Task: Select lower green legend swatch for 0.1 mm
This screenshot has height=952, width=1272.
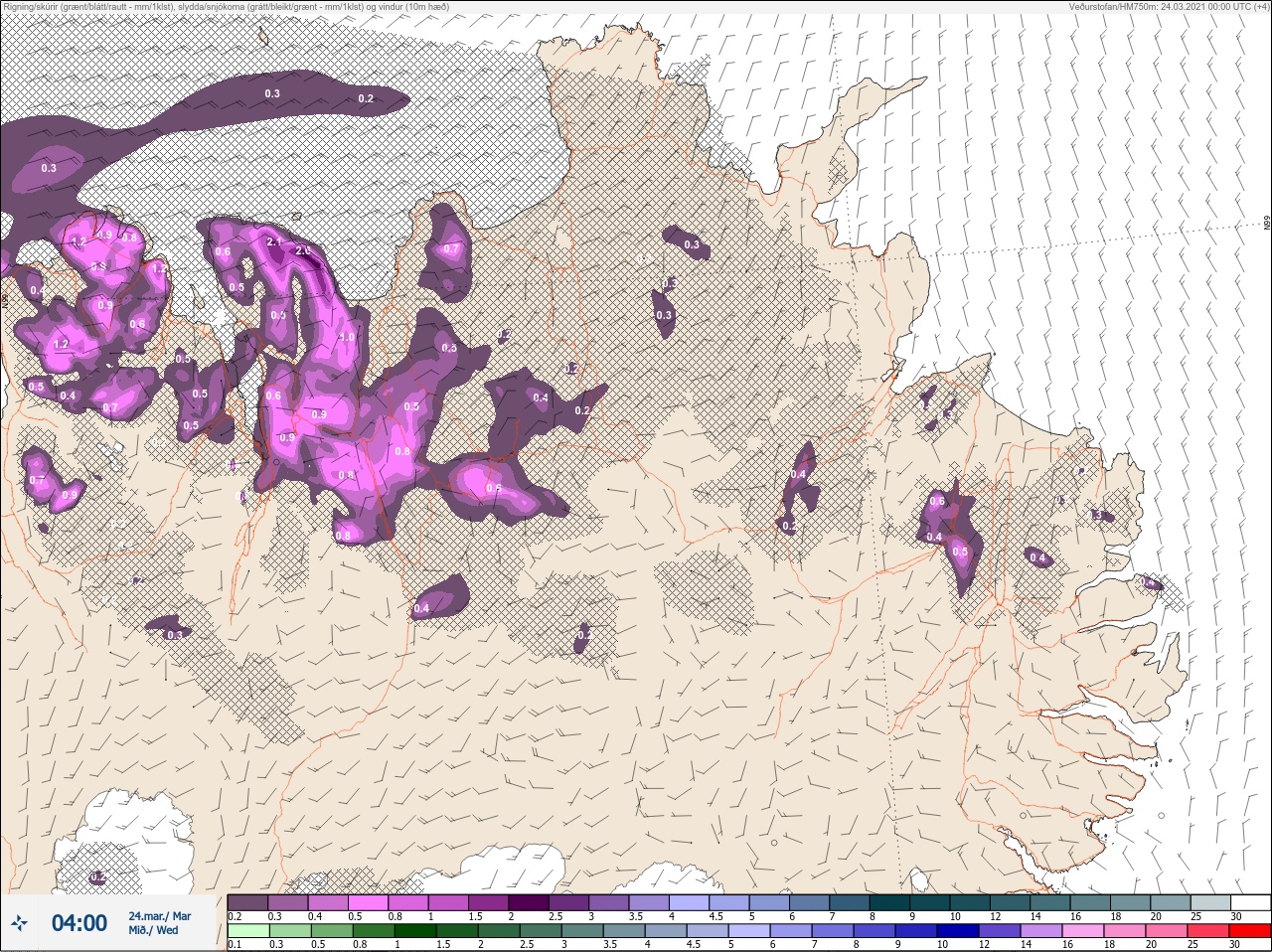Action: tap(248, 931)
